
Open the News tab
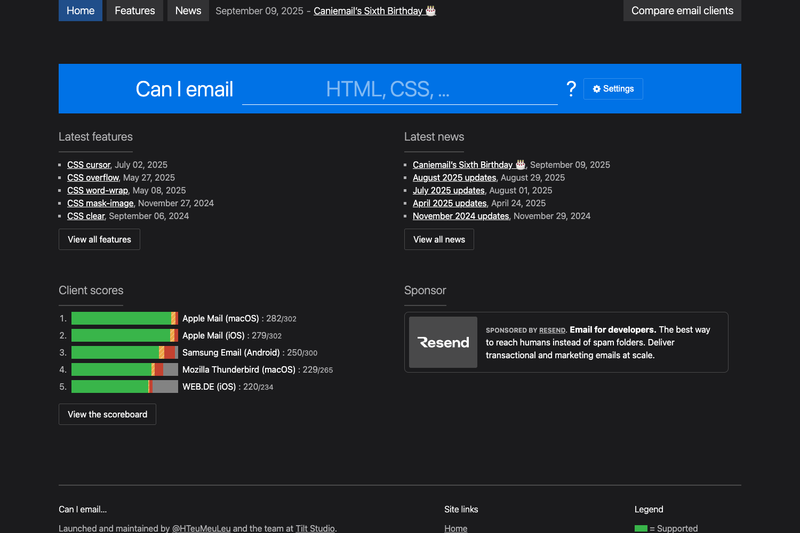[x=188, y=10]
